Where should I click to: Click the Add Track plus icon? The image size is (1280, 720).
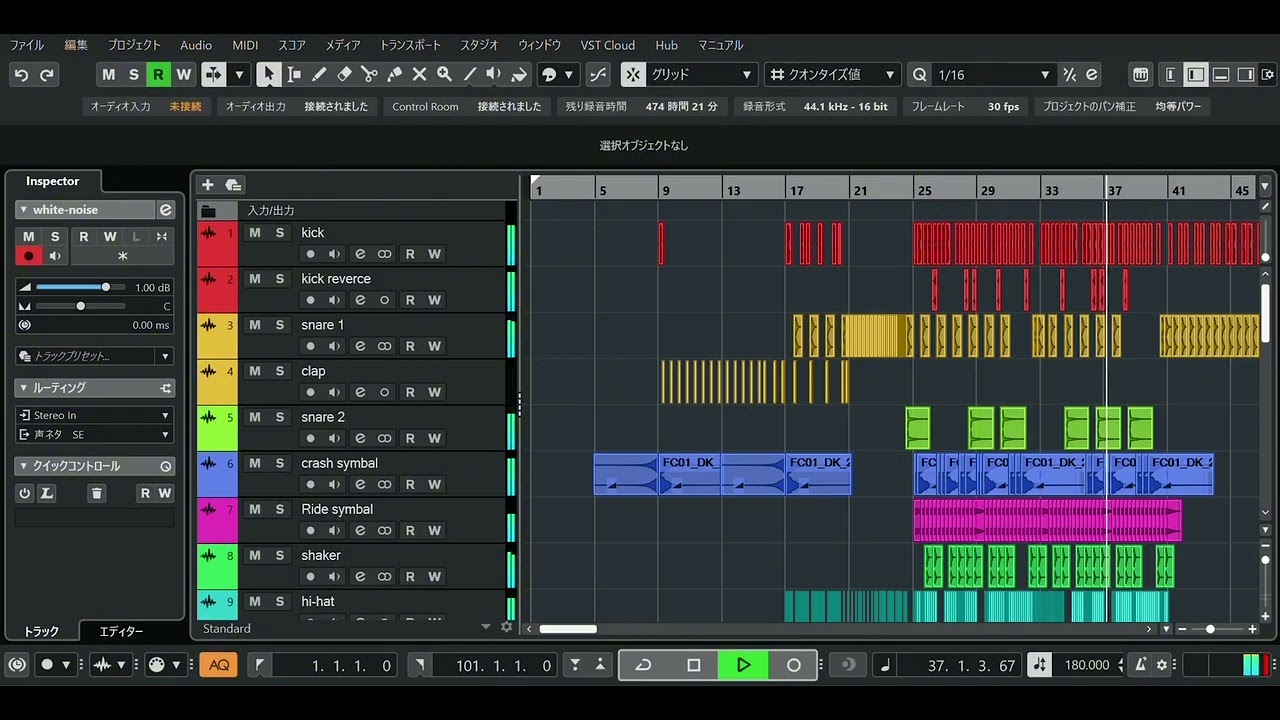pos(207,185)
